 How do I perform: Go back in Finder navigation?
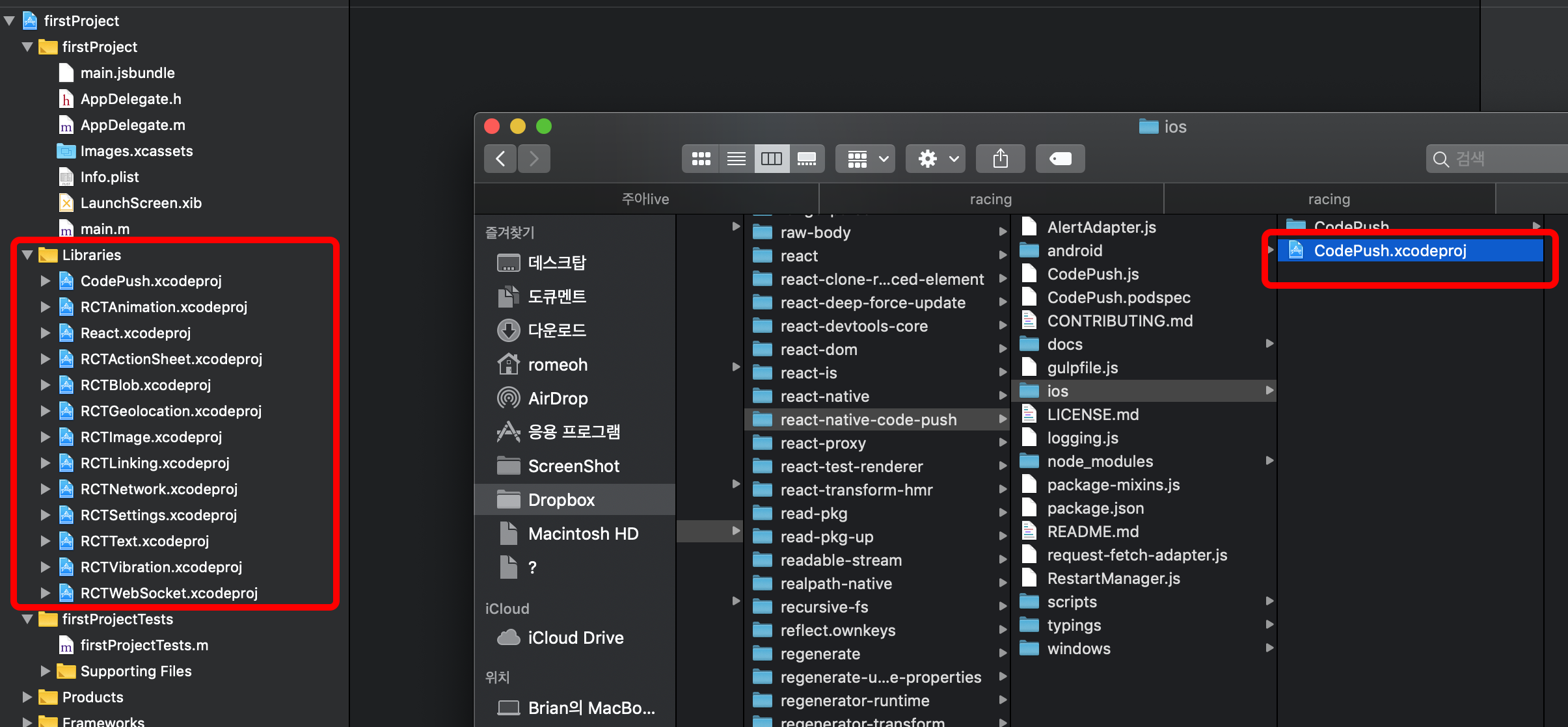[x=500, y=159]
